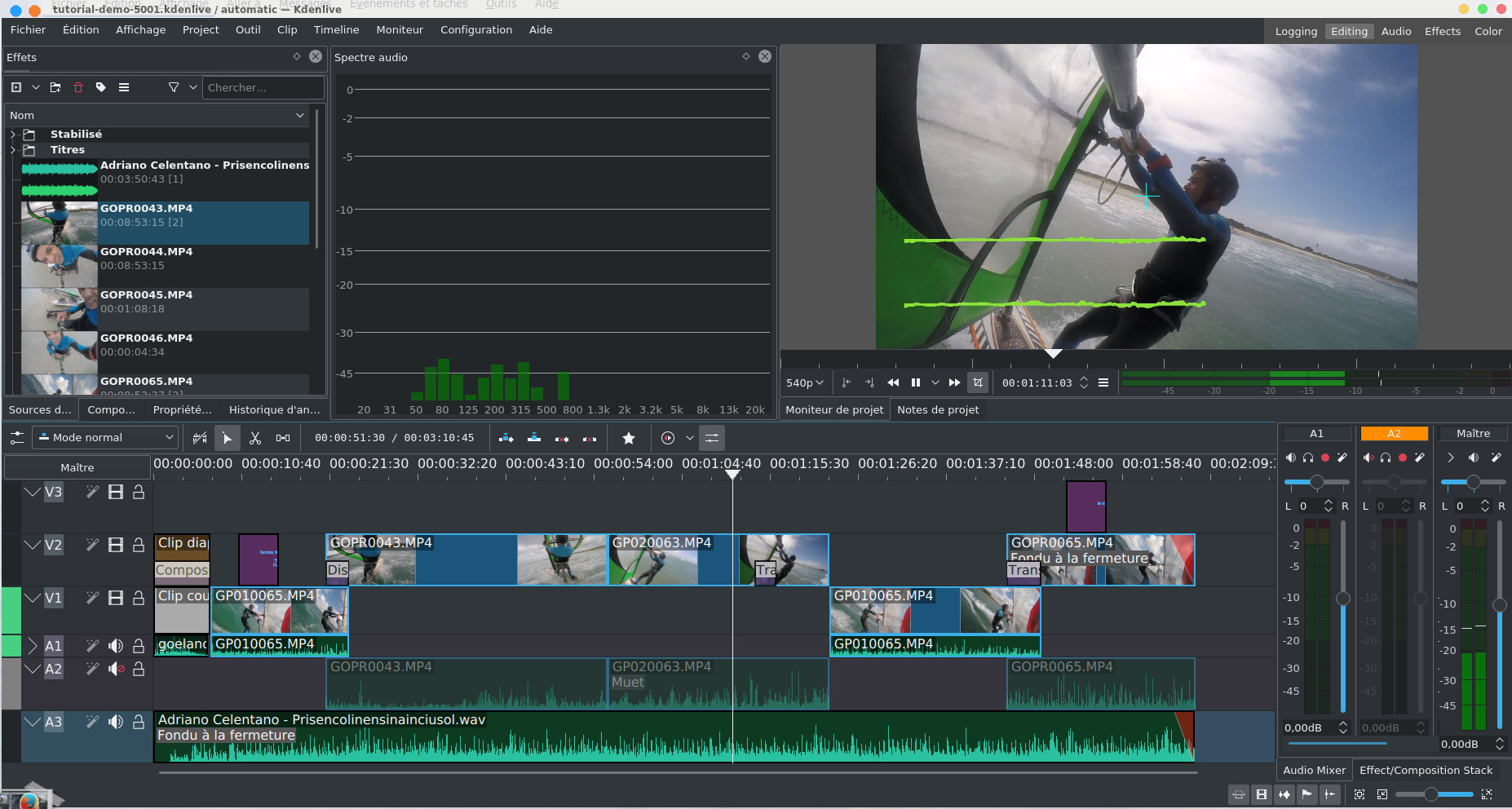The width and height of the screenshot is (1512, 809).
Task: Click the fit zoom to project icon
Action: point(1359,794)
